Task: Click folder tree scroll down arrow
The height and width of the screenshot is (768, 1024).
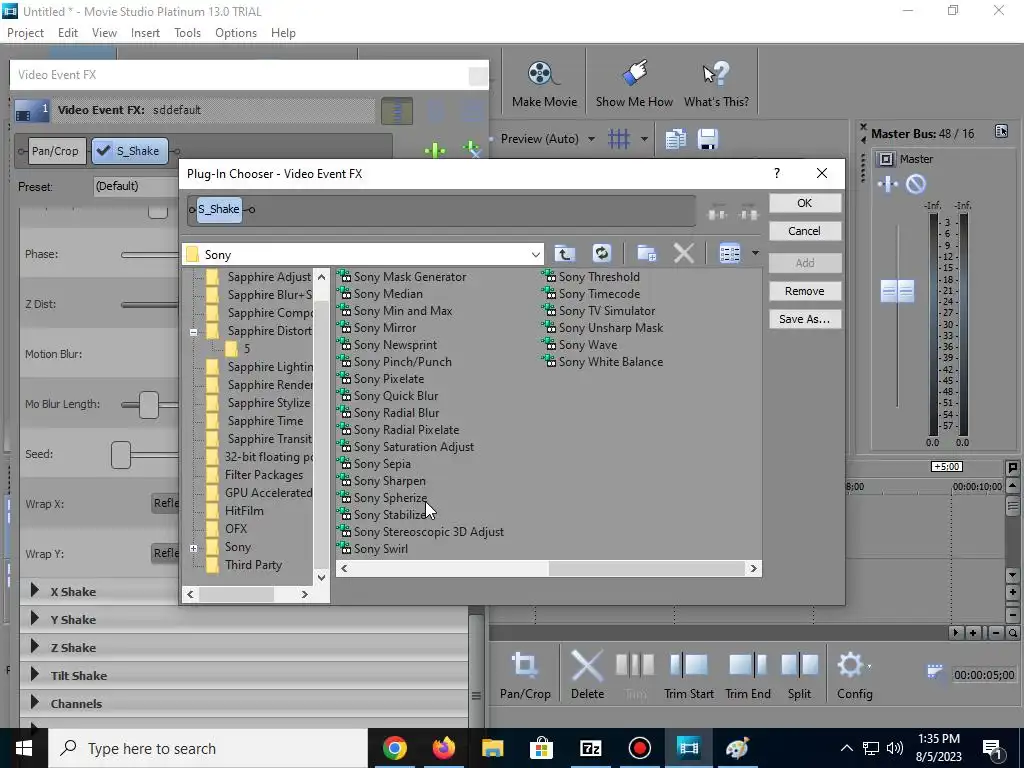Action: click(321, 577)
